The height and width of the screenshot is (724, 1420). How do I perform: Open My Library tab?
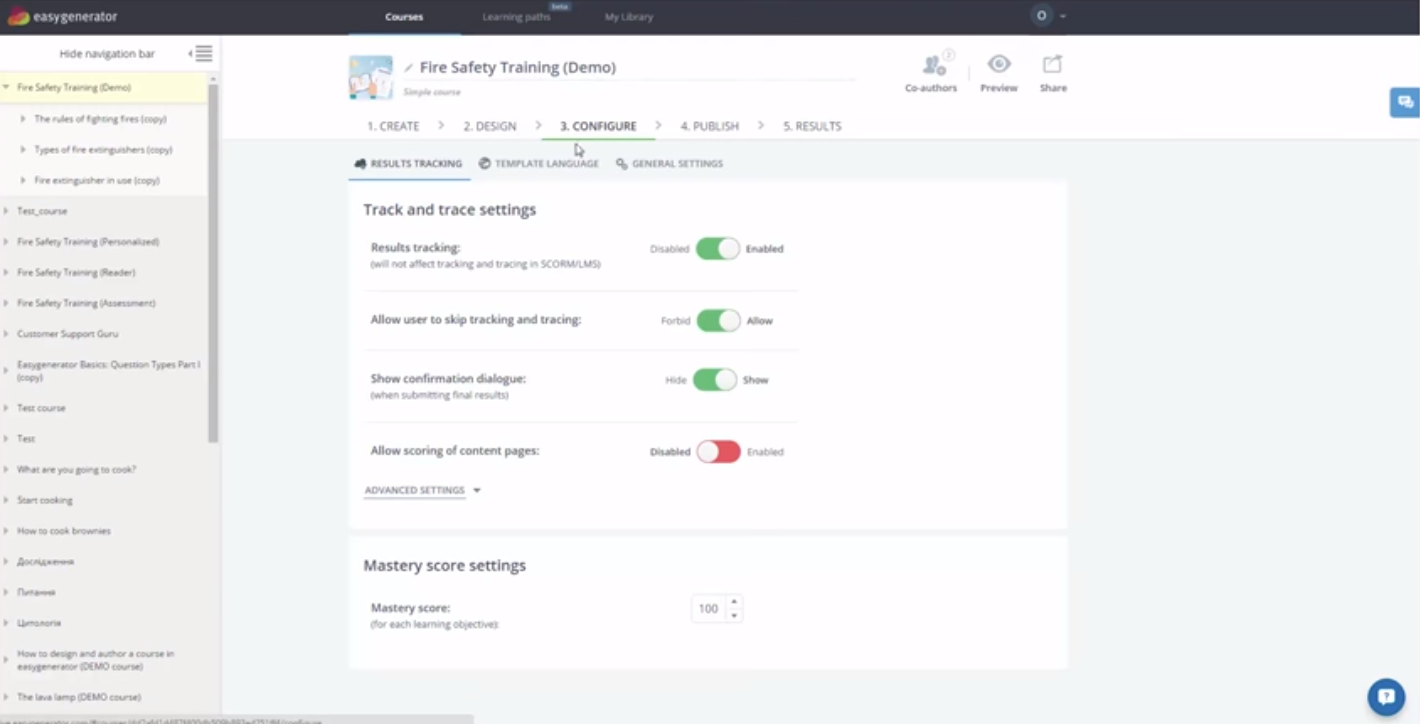629,17
